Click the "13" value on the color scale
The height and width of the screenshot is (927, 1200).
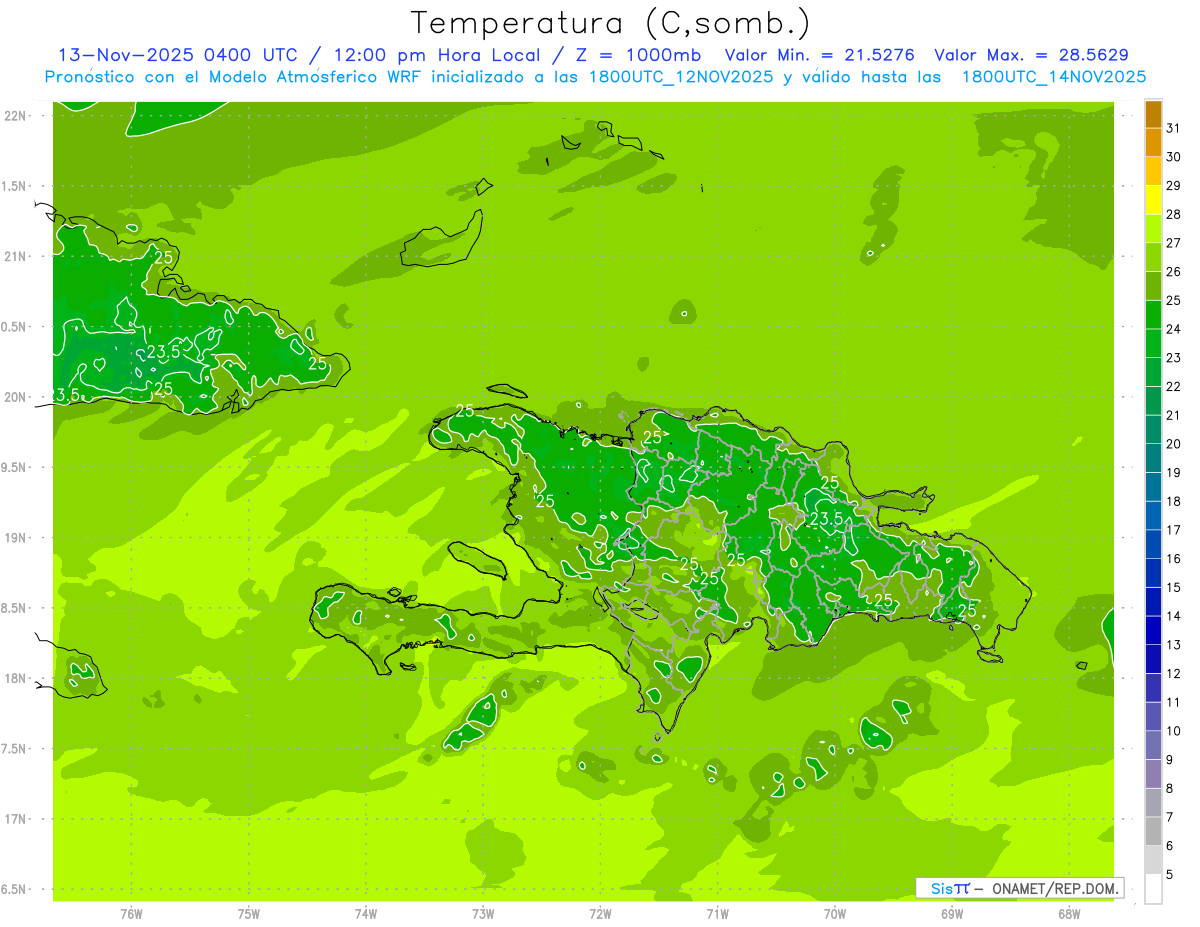(x=1174, y=645)
